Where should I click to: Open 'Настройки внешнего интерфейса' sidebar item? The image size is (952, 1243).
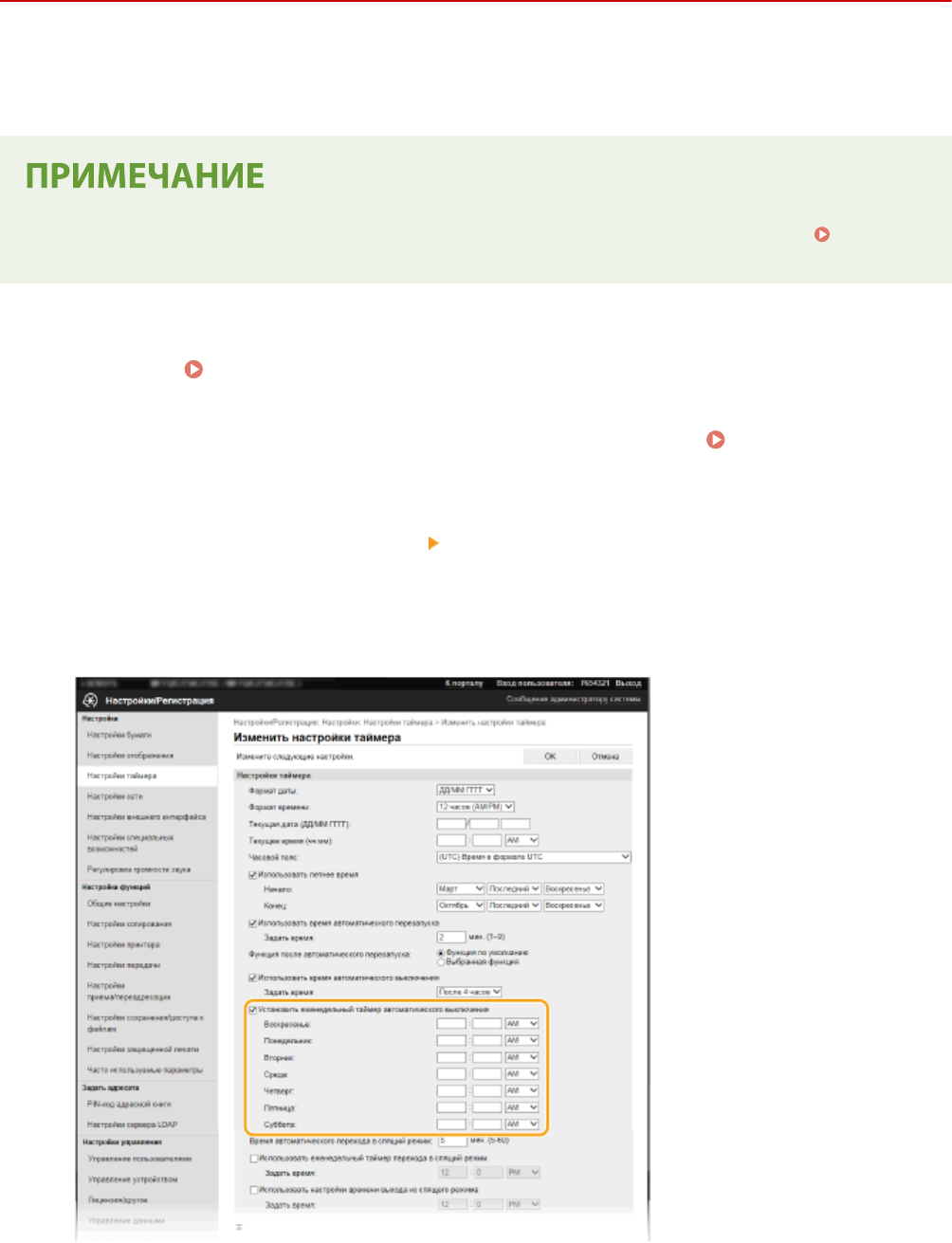[146, 817]
